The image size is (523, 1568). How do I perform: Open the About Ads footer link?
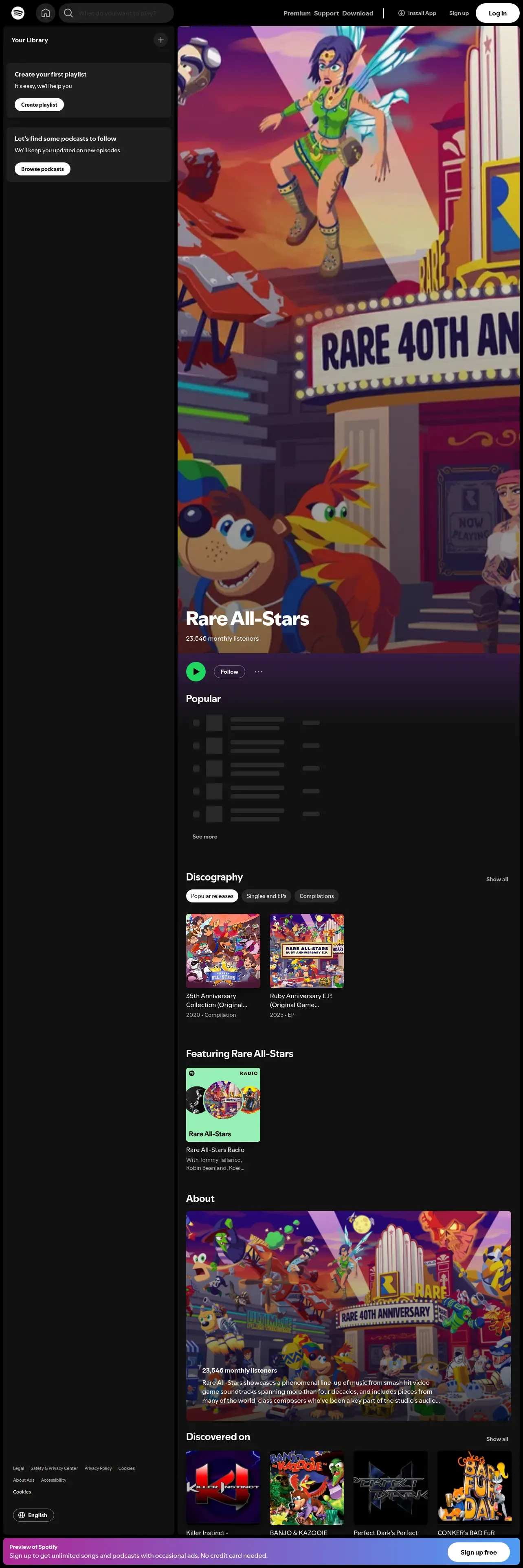(24, 1480)
